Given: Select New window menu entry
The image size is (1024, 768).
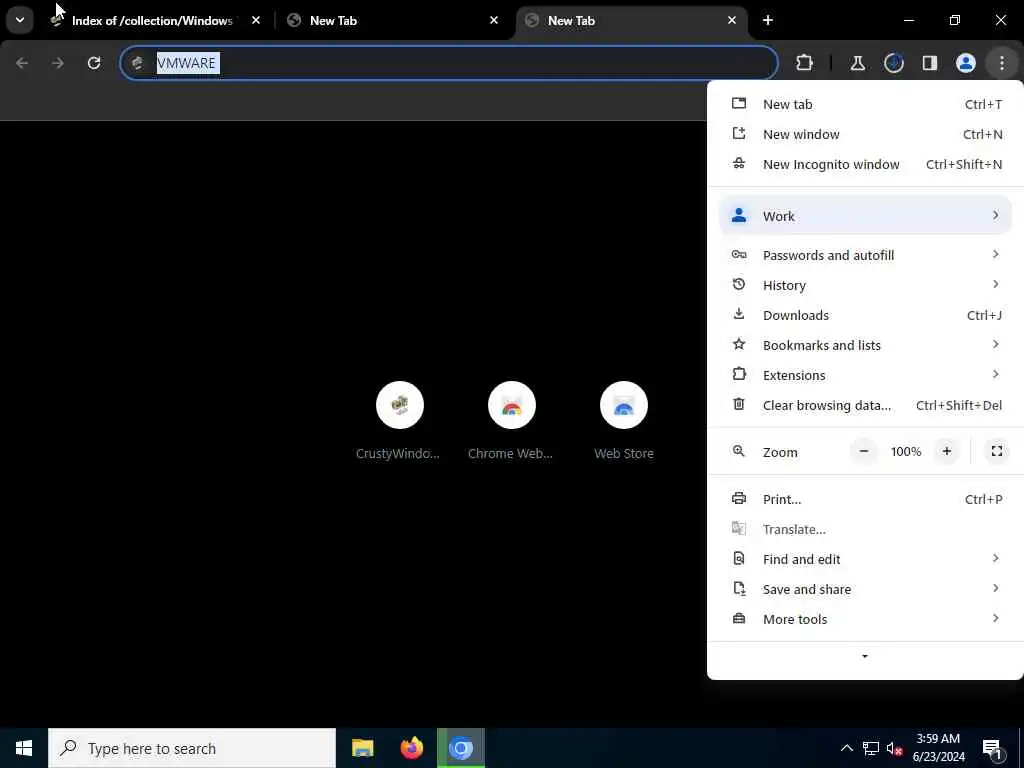Looking at the screenshot, I should click(865, 135).
